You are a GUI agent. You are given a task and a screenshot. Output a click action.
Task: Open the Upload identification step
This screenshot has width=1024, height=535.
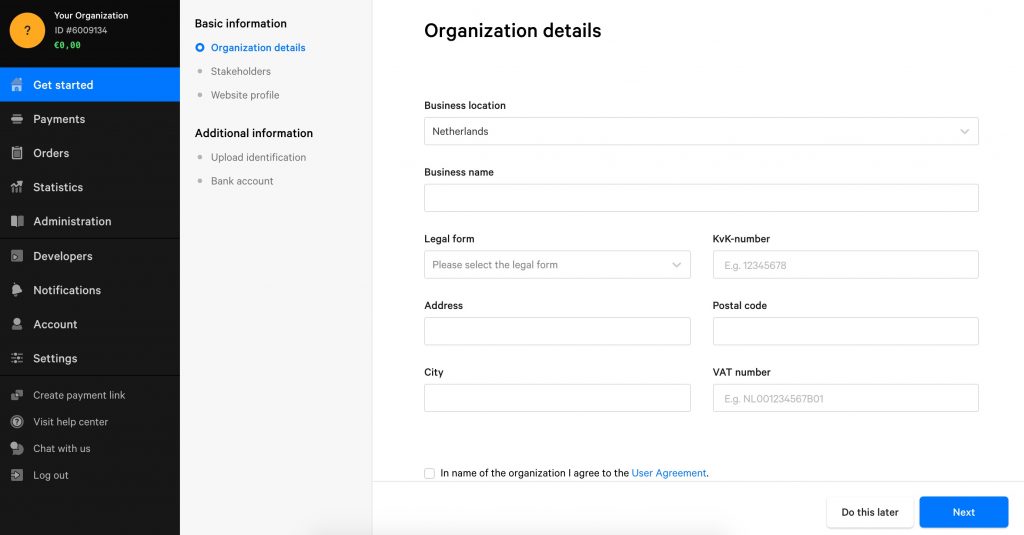pos(258,157)
